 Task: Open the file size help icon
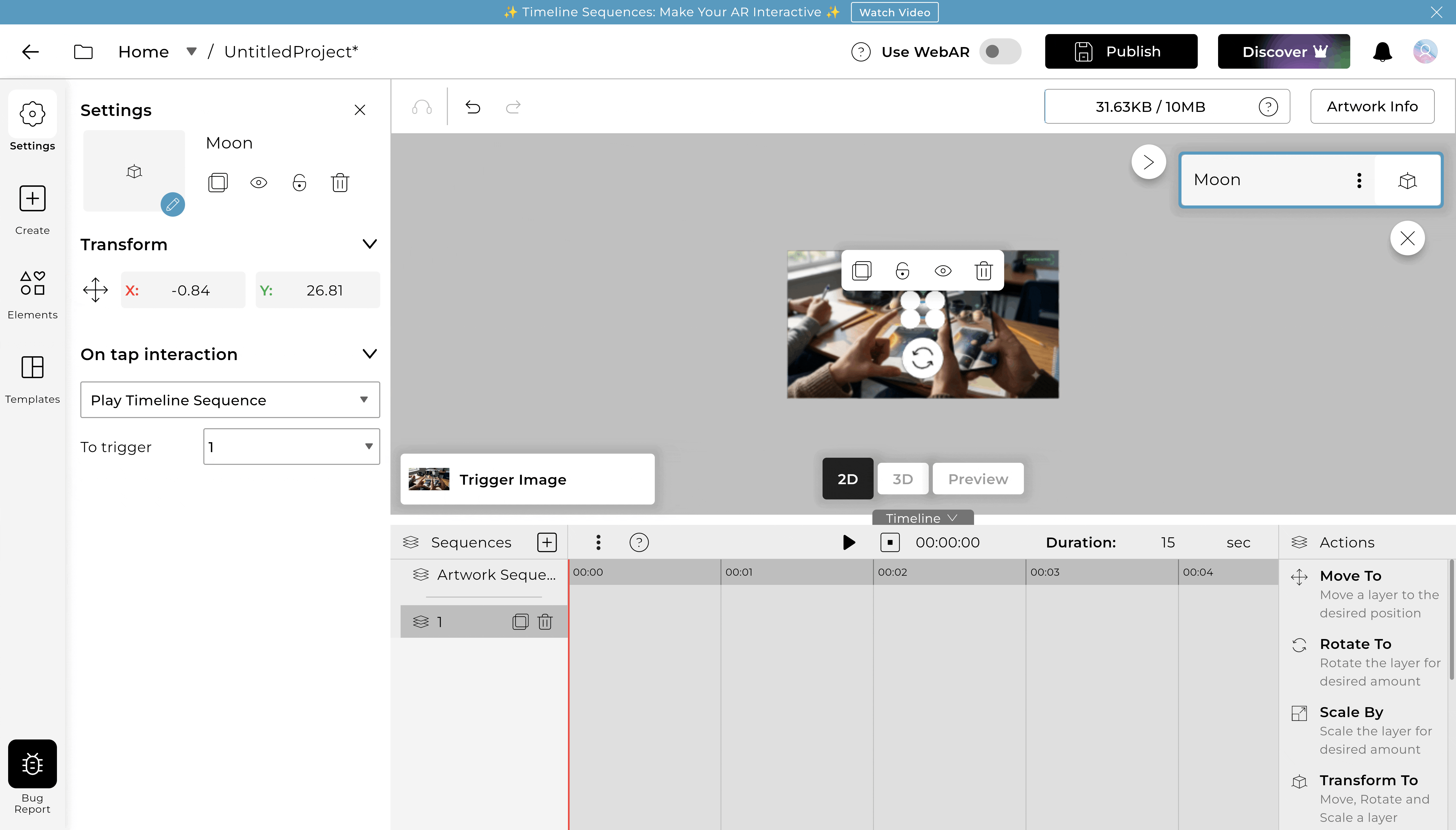click(x=1268, y=107)
